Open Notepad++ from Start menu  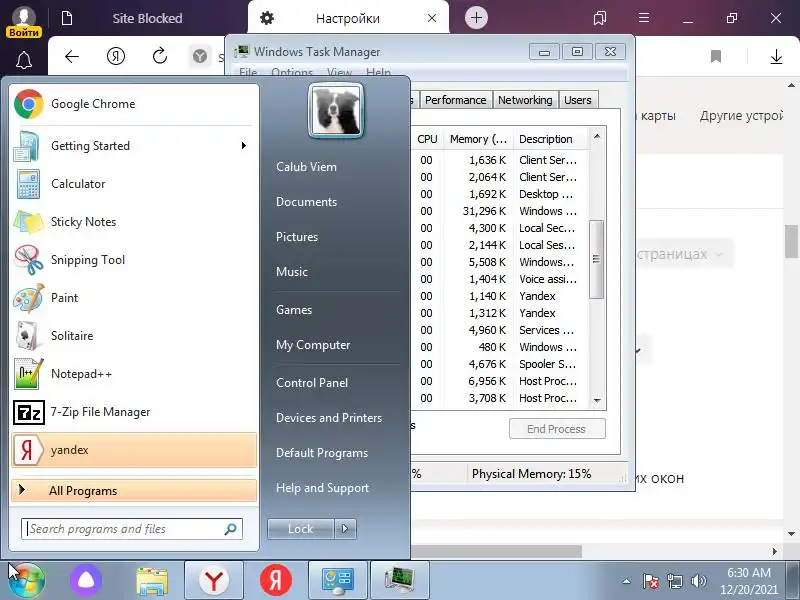tap(133, 374)
